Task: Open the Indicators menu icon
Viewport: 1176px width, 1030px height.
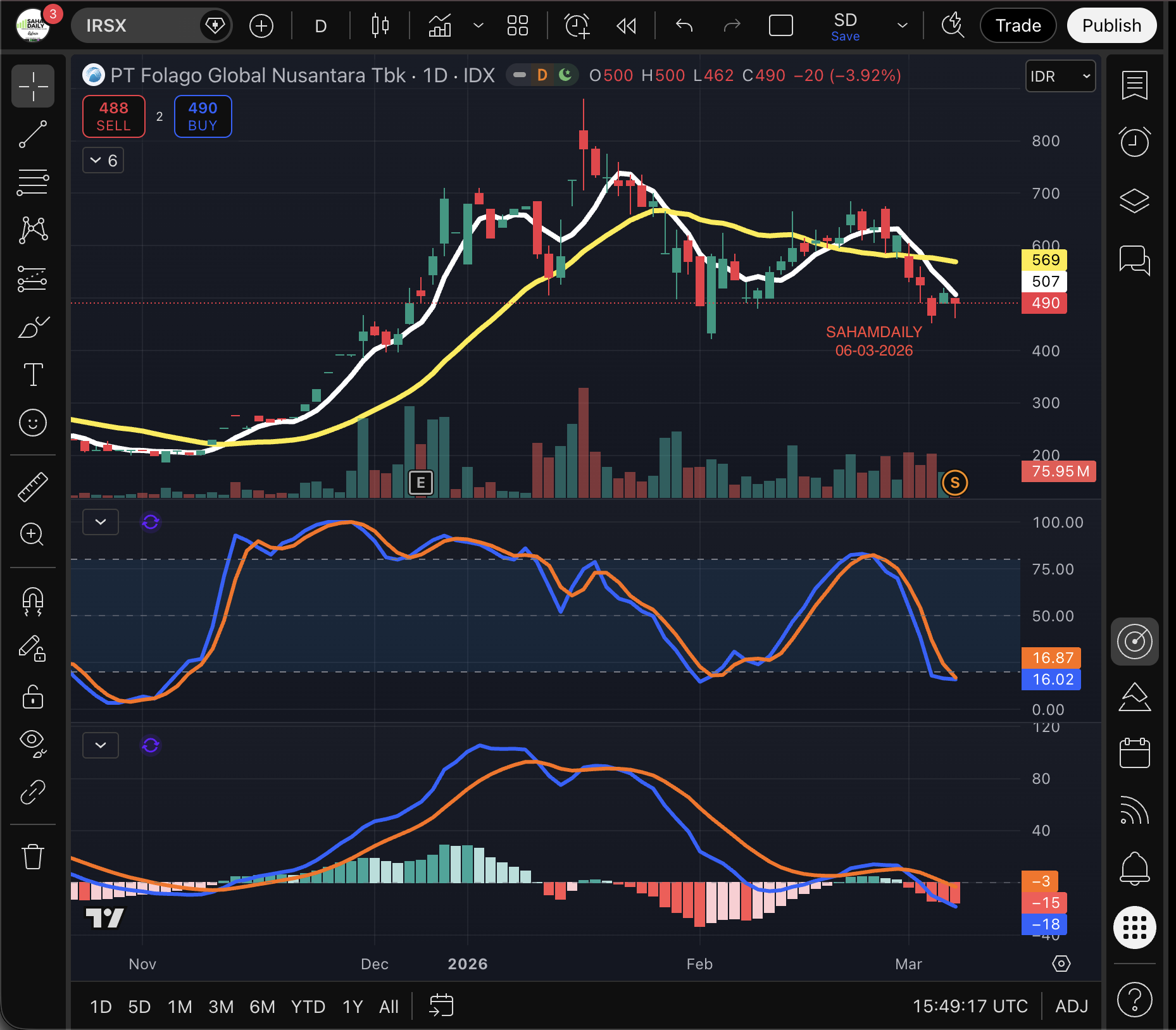Action: 440,26
